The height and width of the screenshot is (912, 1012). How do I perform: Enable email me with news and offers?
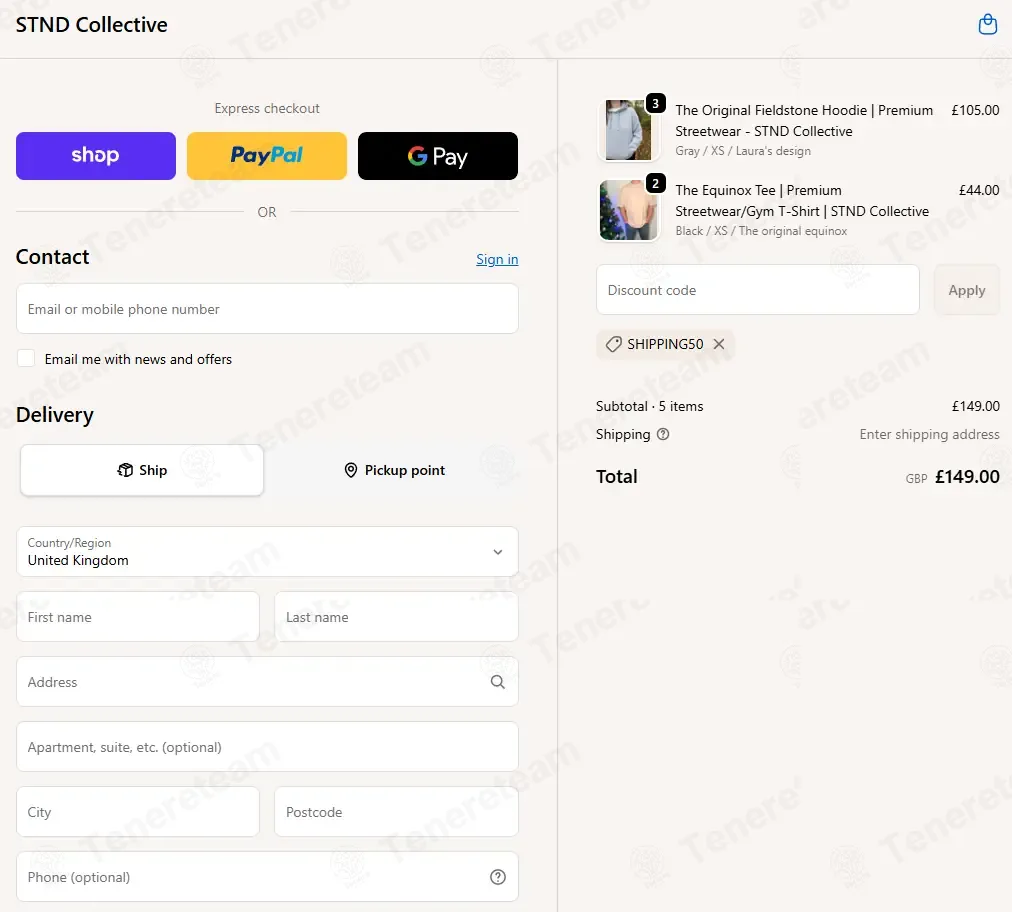[26, 358]
